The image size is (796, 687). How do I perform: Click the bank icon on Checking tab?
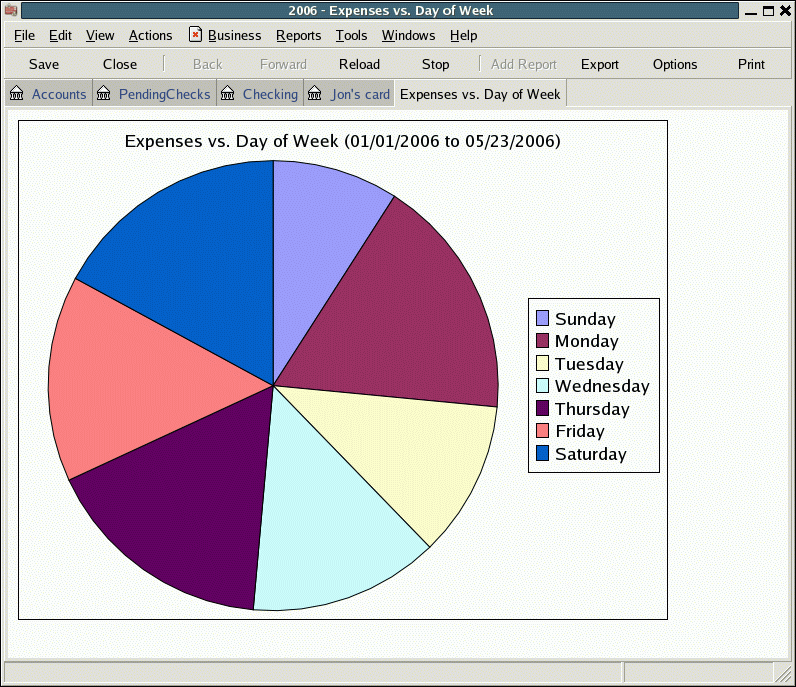coord(227,94)
